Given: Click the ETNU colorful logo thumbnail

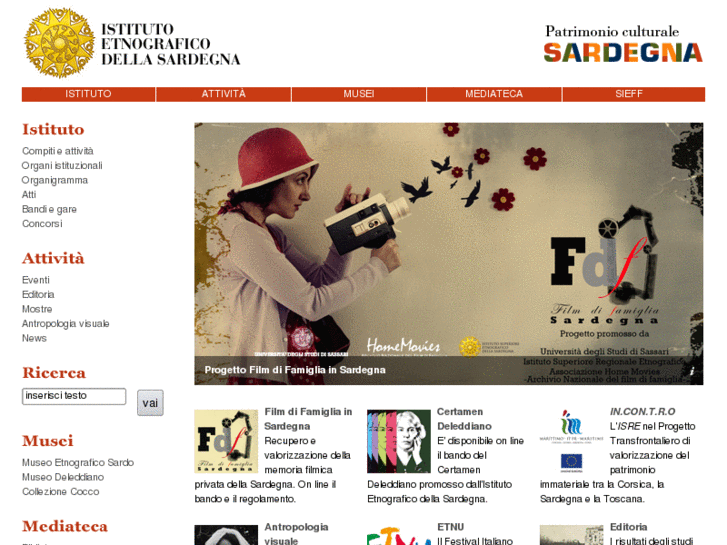Looking at the screenshot, I should (x=399, y=535).
